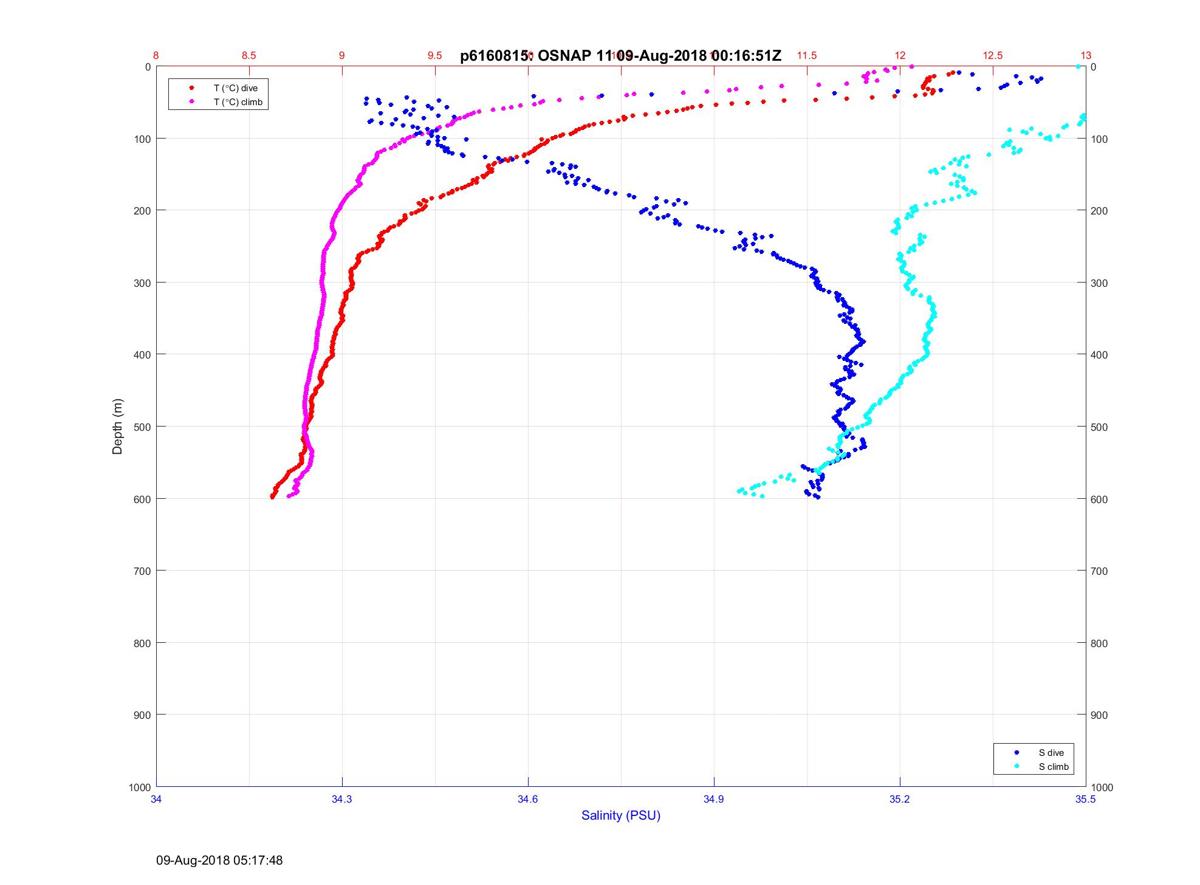Click salinity tick label 34.6
Viewport: 1200px width, 885px height.
point(528,799)
